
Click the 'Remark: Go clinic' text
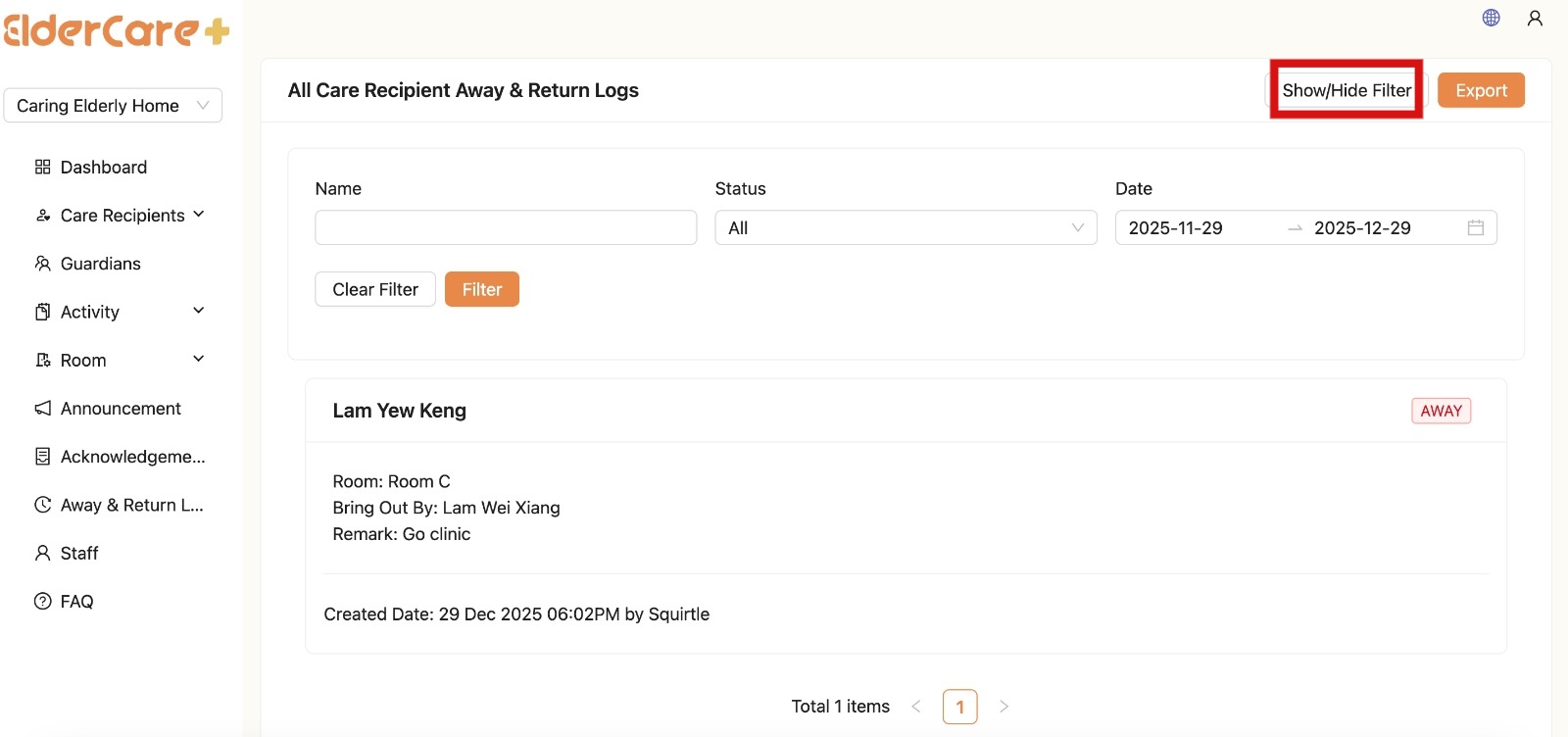coord(401,534)
